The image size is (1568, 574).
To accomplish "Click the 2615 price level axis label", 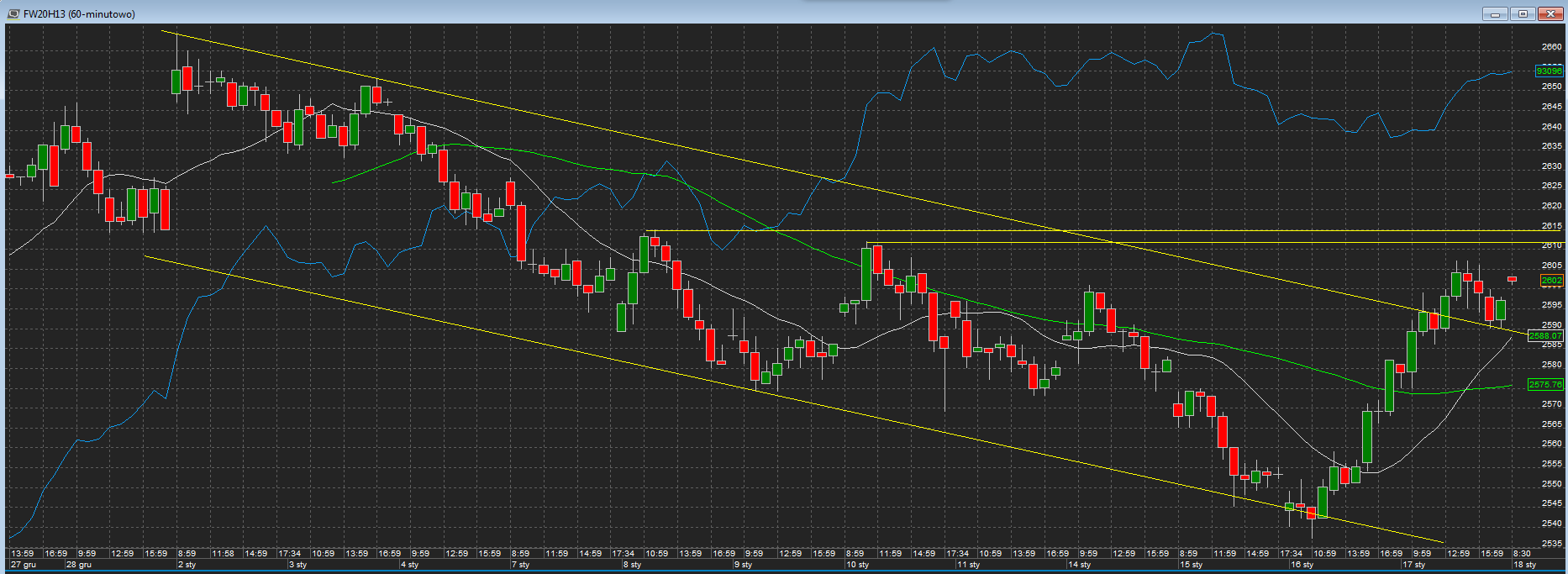I will [x=1551, y=225].
